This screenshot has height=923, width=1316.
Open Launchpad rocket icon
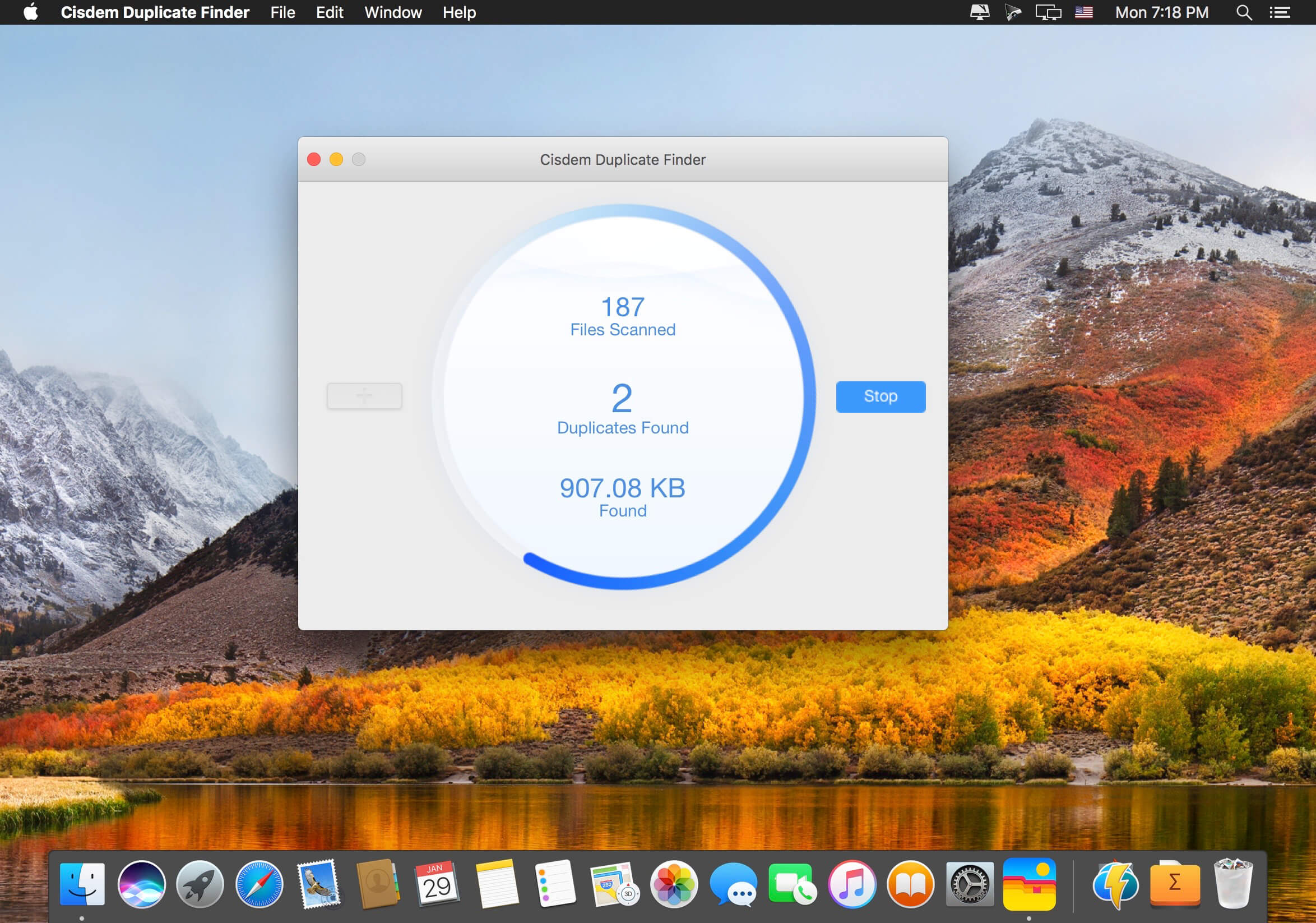[200, 885]
